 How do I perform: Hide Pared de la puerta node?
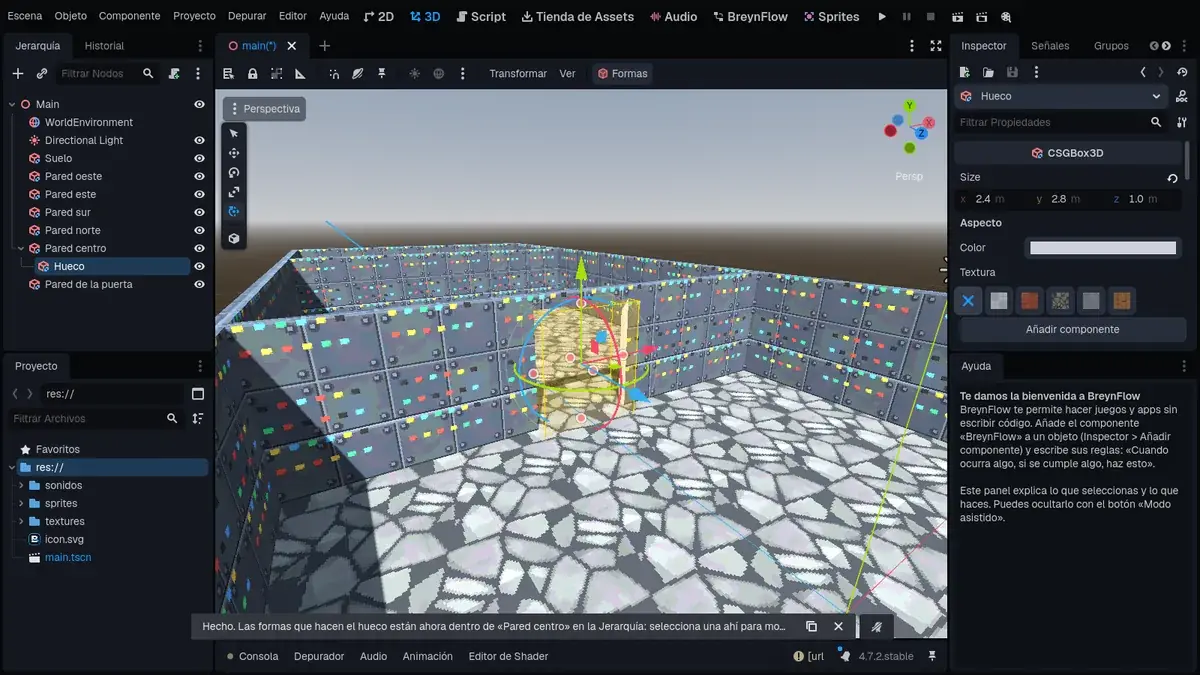tap(199, 284)
